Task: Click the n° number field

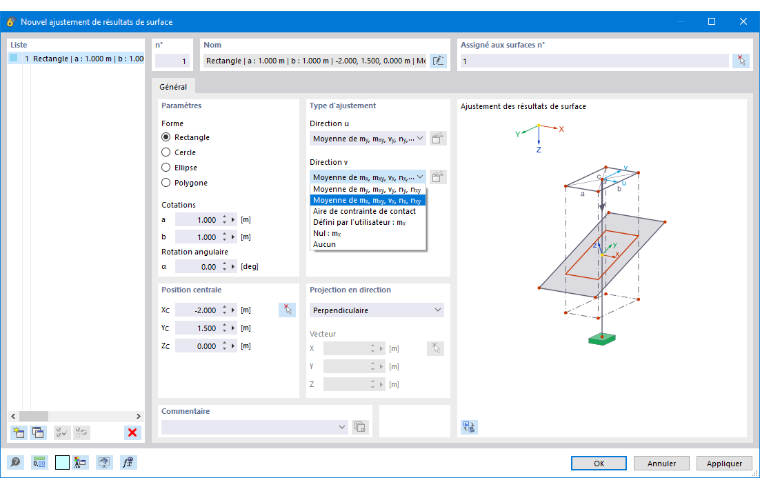Action: 172,61
